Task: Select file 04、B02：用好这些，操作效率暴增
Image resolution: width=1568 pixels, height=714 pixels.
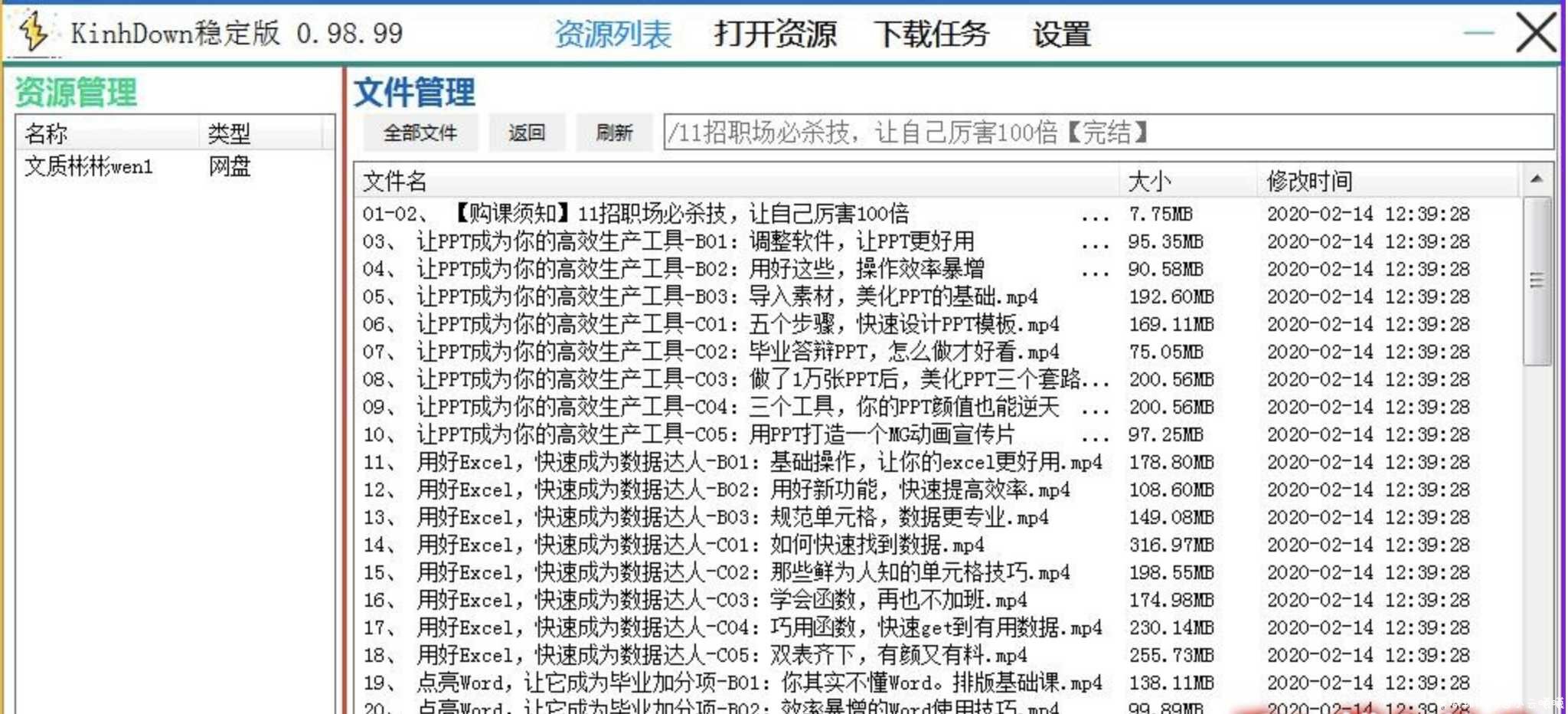Action: pos(938,269)
